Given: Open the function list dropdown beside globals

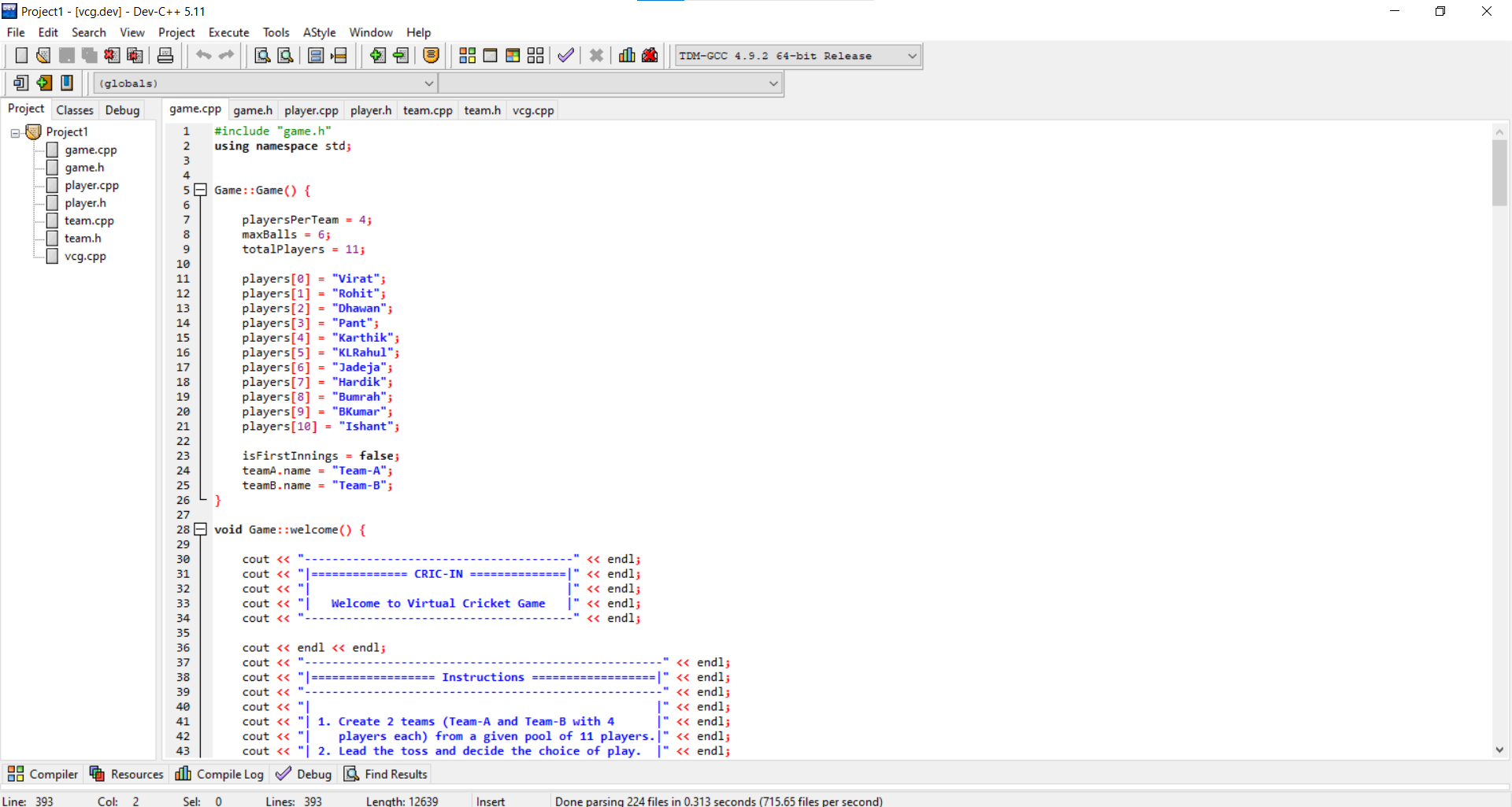Looking at the screenshot, I should coord(773,83).
